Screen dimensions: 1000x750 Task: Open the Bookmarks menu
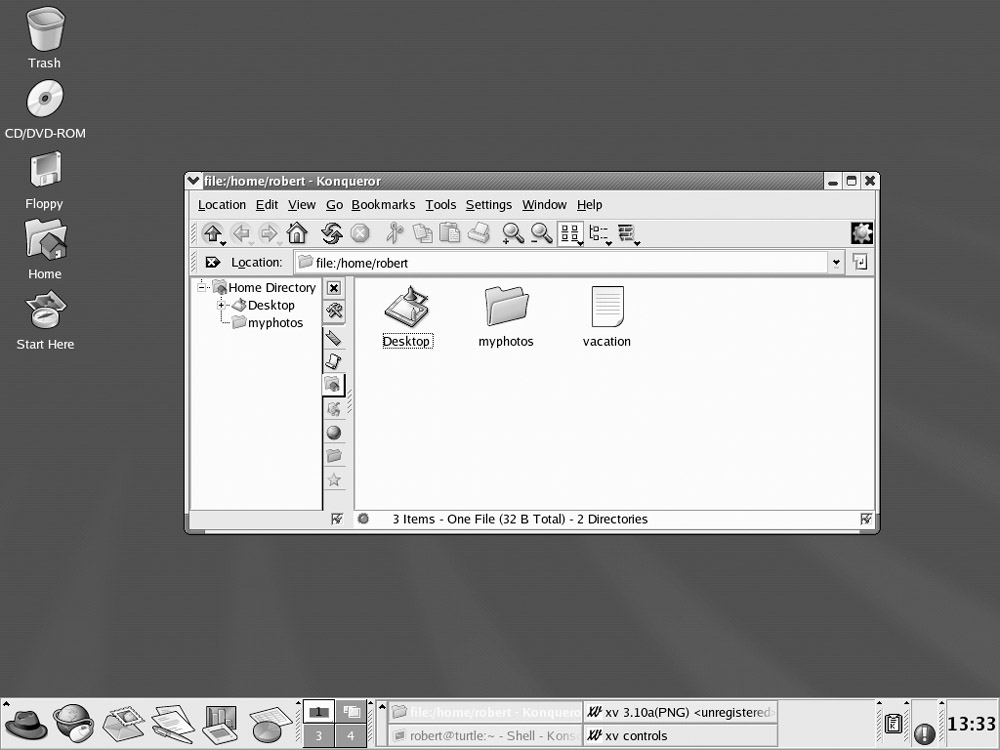[383, 205]
